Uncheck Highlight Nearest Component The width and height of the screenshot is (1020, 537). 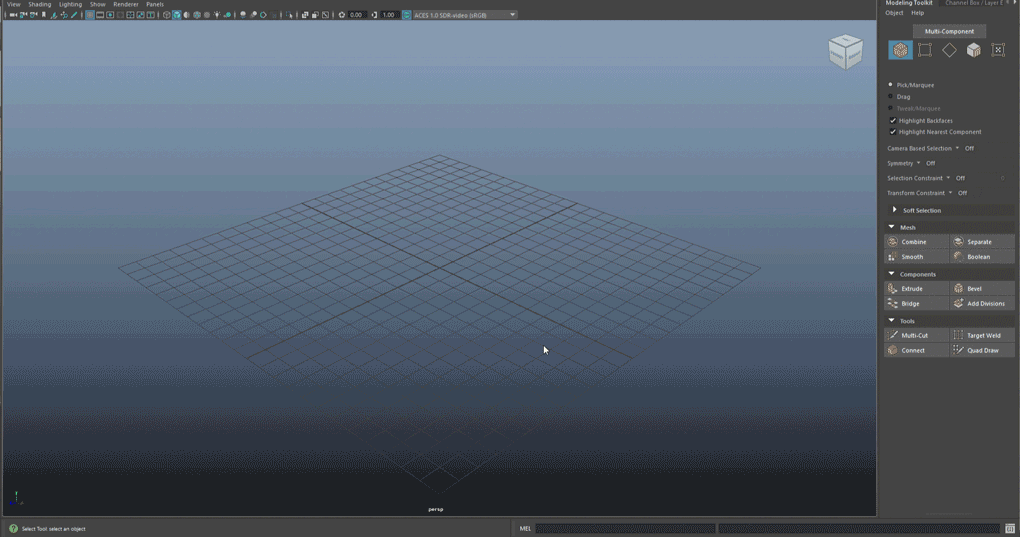point(892,132)
